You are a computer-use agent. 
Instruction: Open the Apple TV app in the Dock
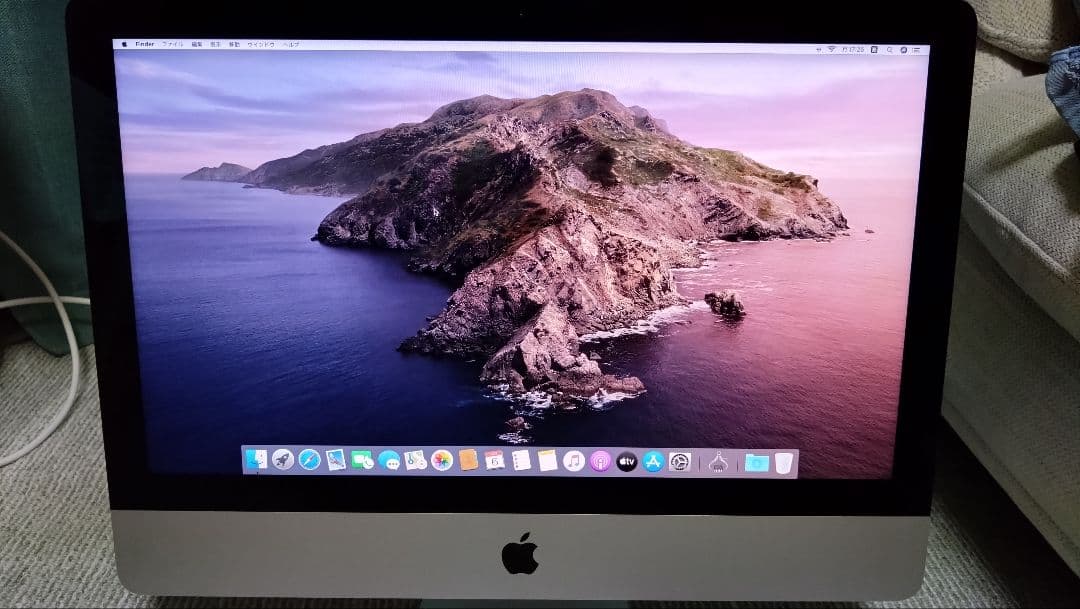[627, 461]
